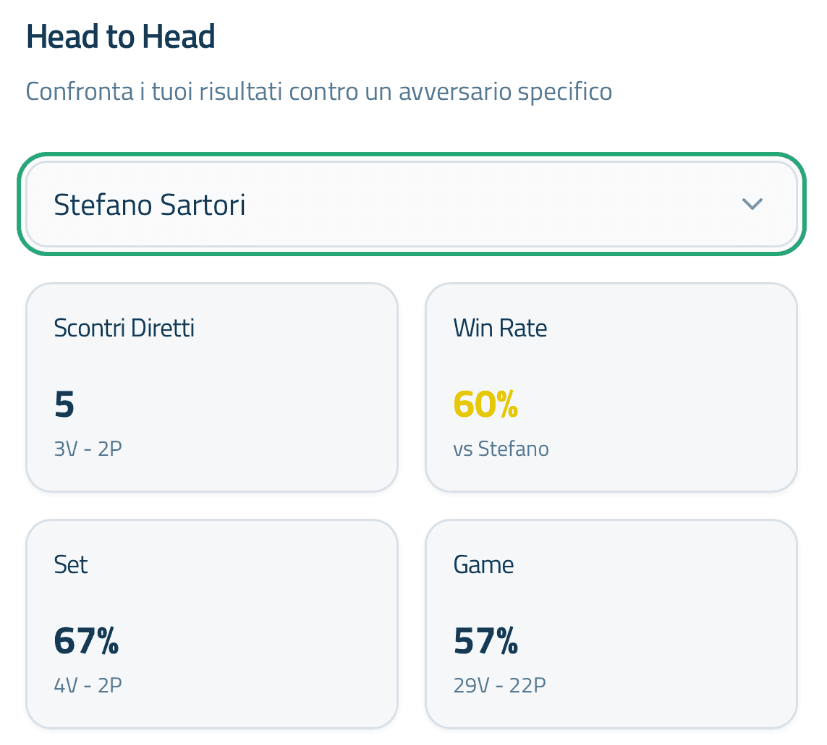The width and height of the screenshot is (827, 745).
Task: Select the Scontri Diretti label
Action: [124, 328]
